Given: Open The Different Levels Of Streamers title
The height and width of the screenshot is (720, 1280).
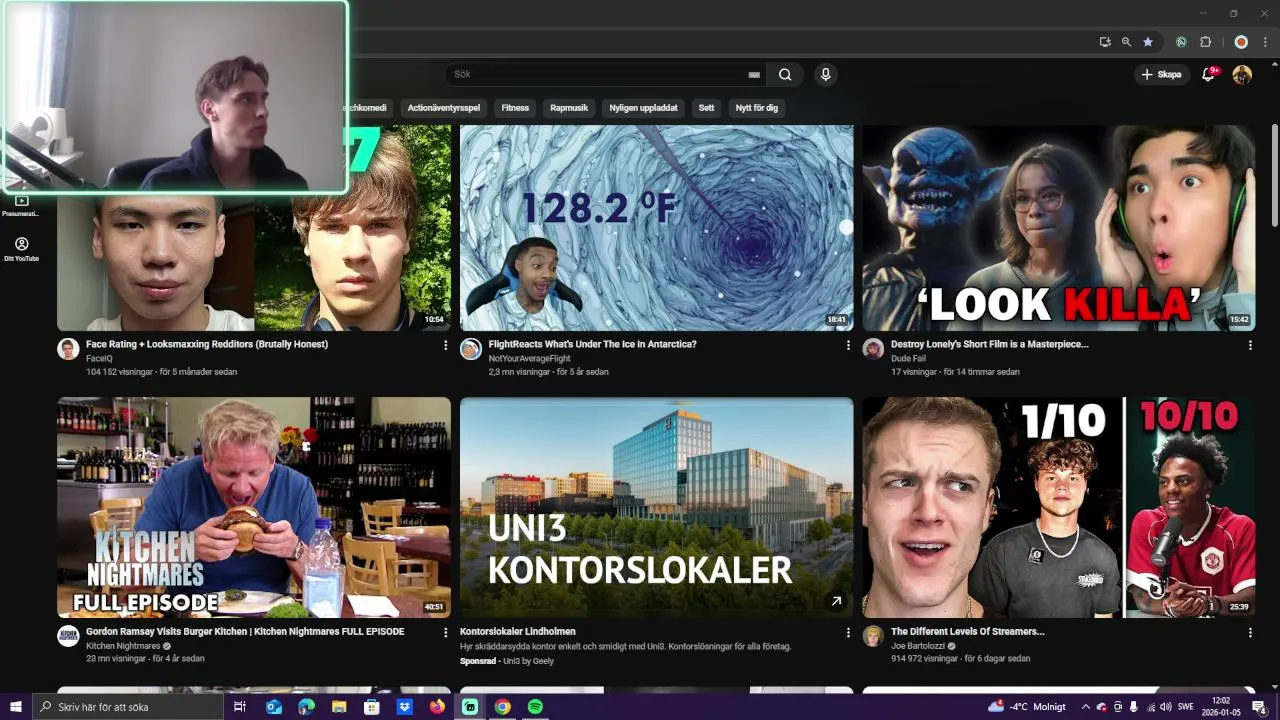Looking at the screenshot, I should [x=967, y=631].
